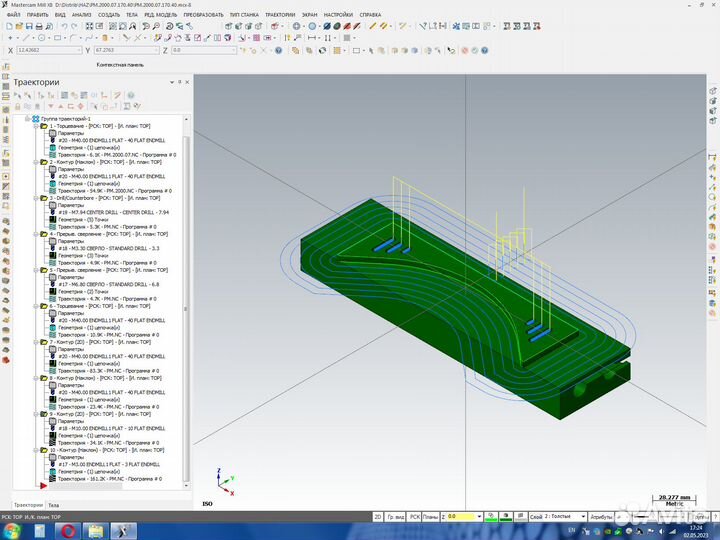The width and height of the screenshot is (720, 540).
Task: Open the ПРАВИТЬ menu
Action: click(x=37, y=15)
